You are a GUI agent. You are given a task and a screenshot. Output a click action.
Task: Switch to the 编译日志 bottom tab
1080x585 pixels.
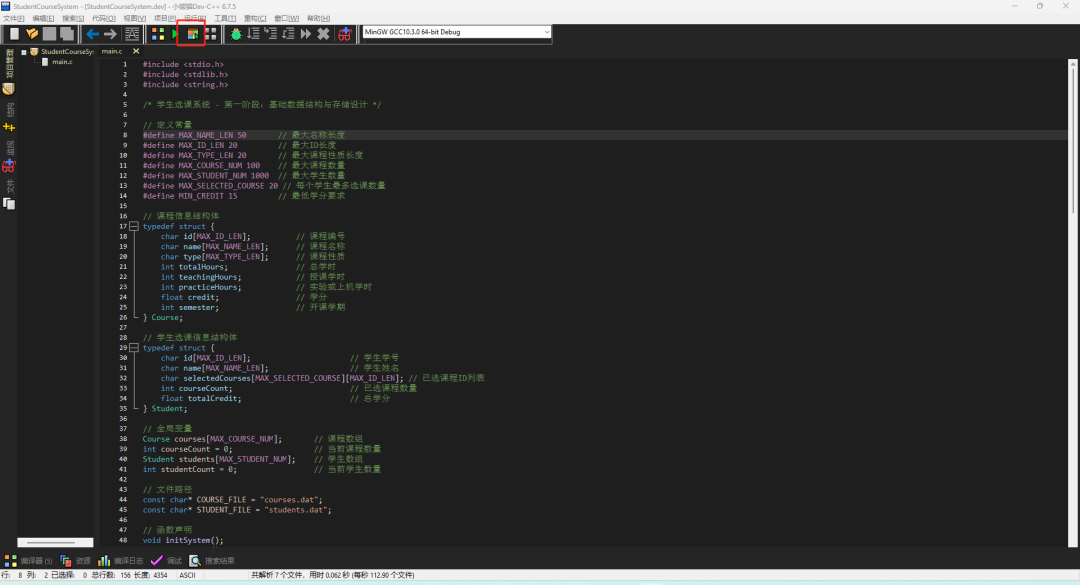tap(122, 561)
